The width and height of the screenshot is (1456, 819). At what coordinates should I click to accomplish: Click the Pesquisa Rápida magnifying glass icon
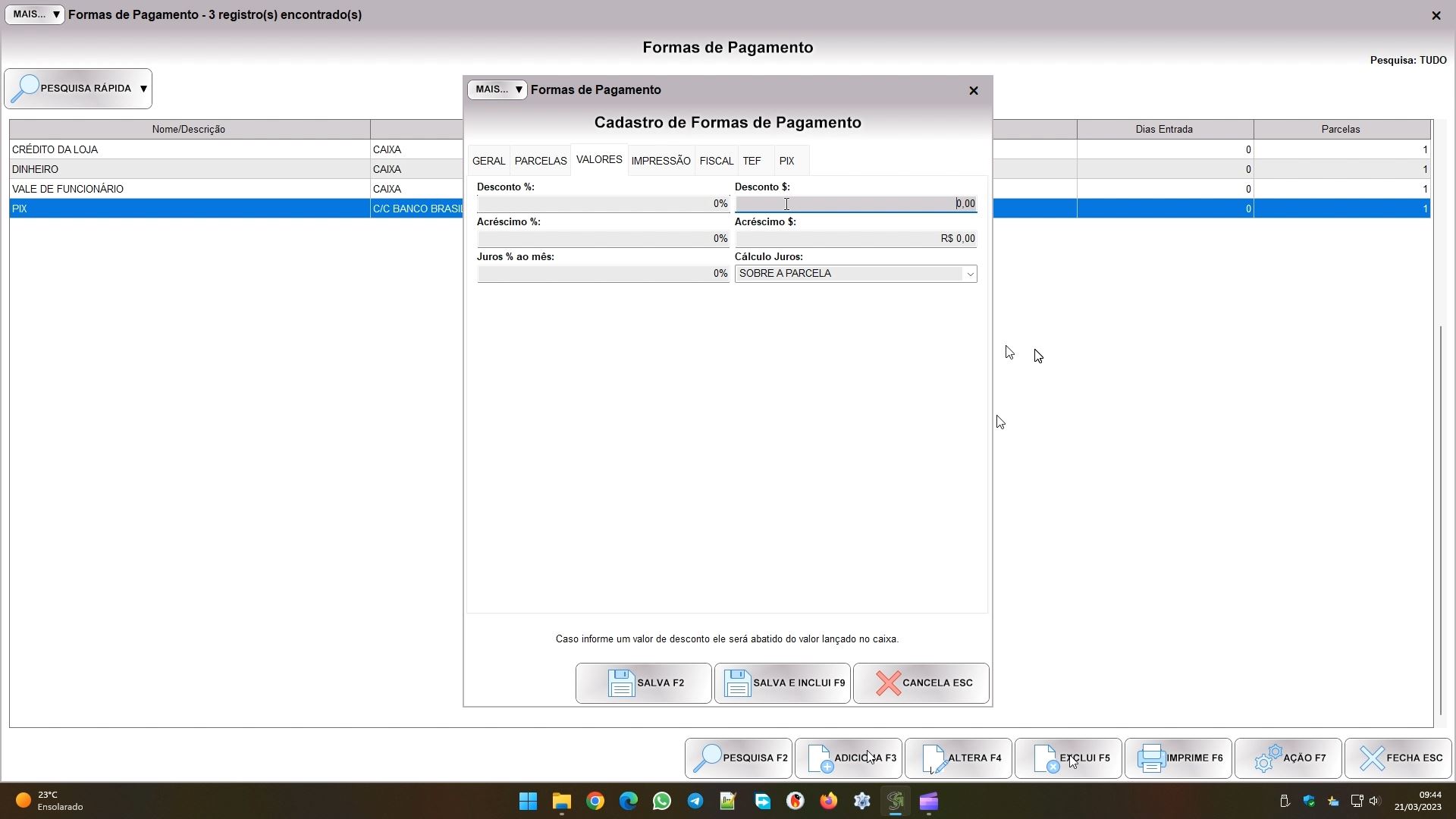click(x=25, y=89)
